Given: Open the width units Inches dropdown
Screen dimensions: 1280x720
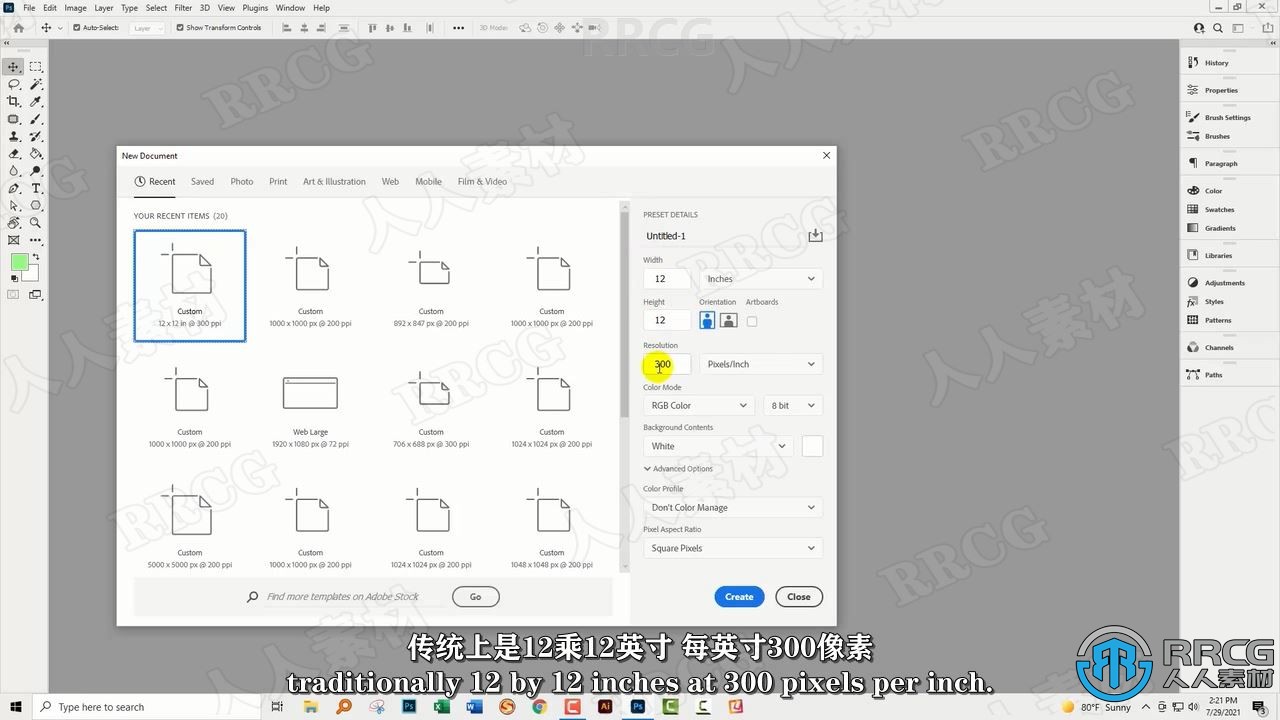Looking at the screenshot, I should (761, 279).
